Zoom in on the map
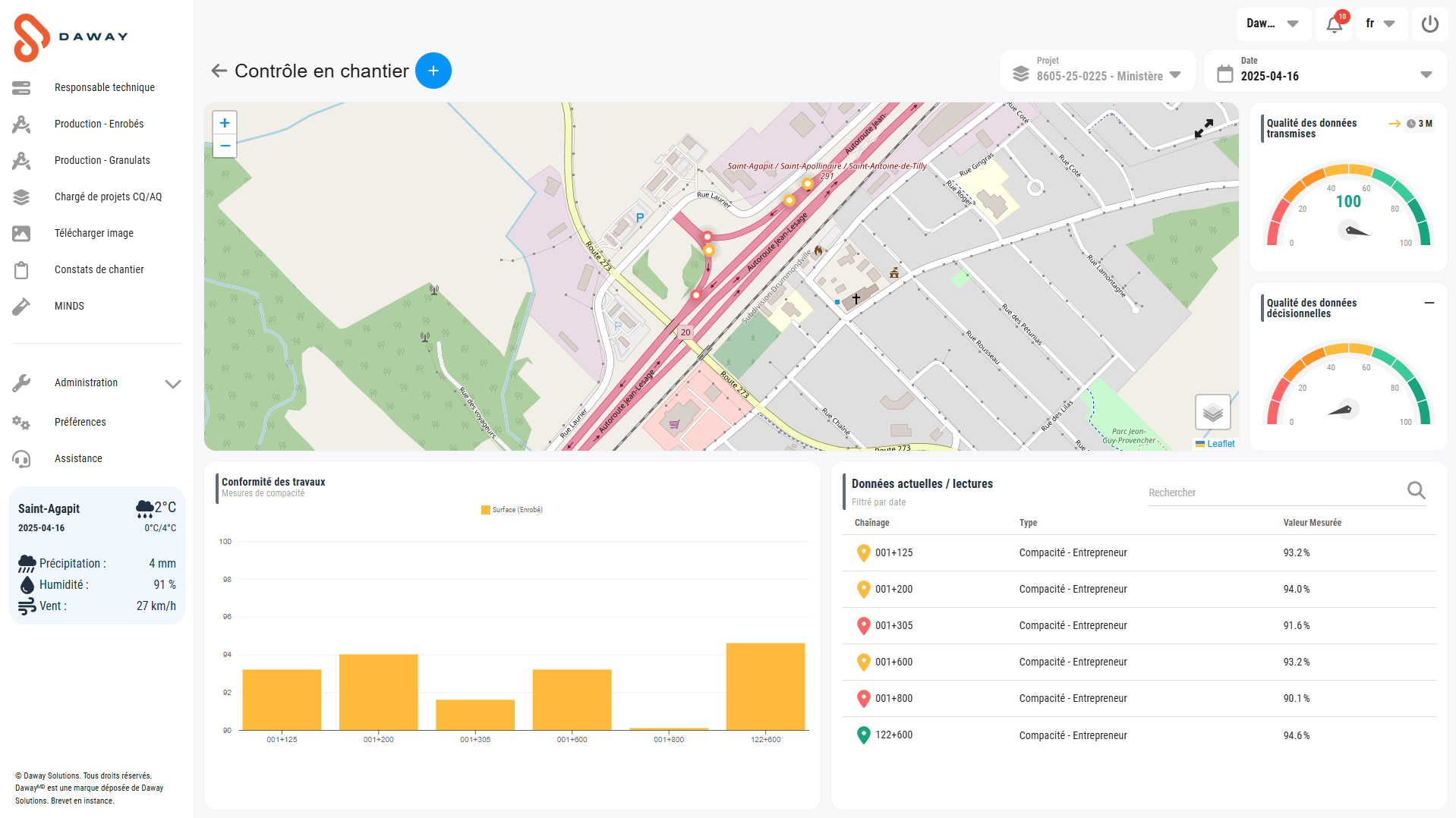The image size is (1456, 818). (x=225, y=123)
